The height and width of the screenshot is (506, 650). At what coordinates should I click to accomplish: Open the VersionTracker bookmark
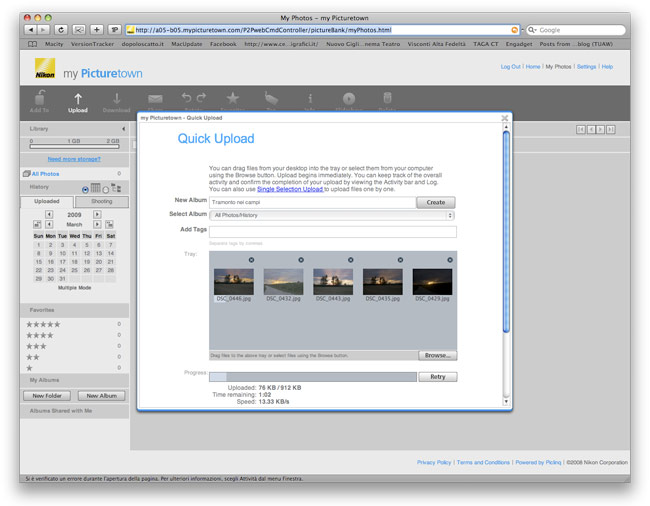tap(92, 44)
